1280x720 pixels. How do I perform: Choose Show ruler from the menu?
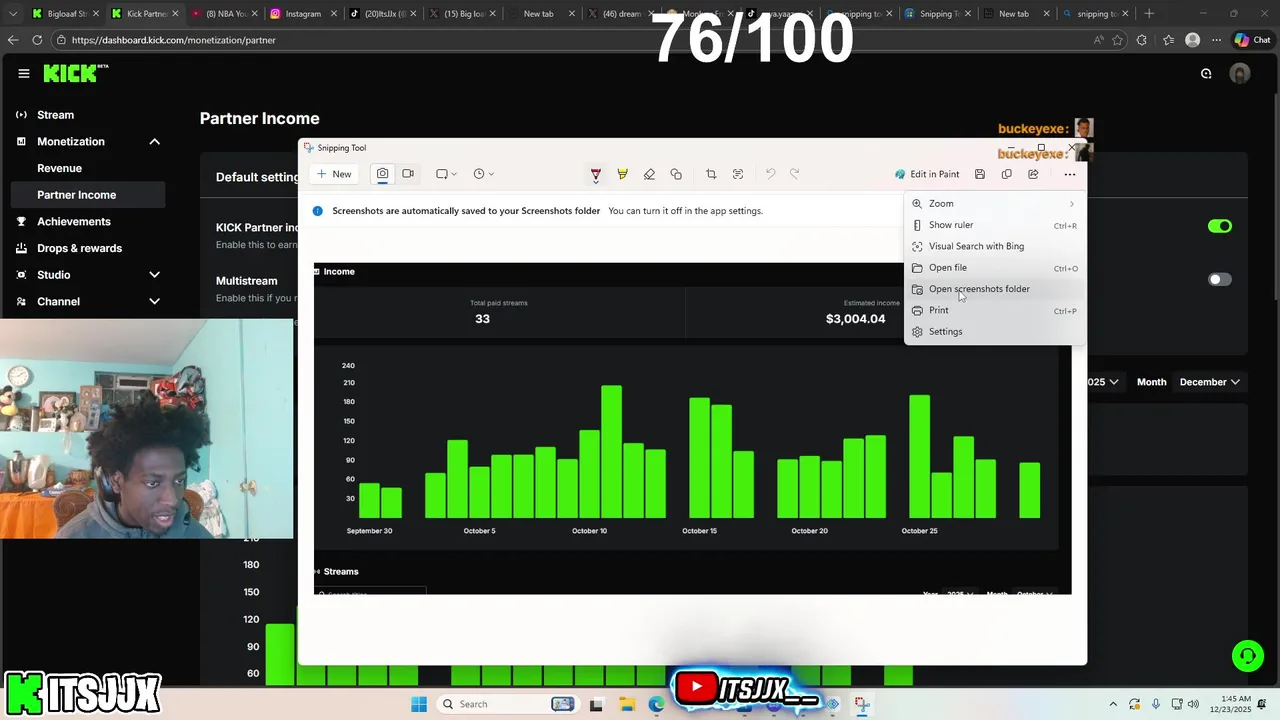(x=994, y=225)
